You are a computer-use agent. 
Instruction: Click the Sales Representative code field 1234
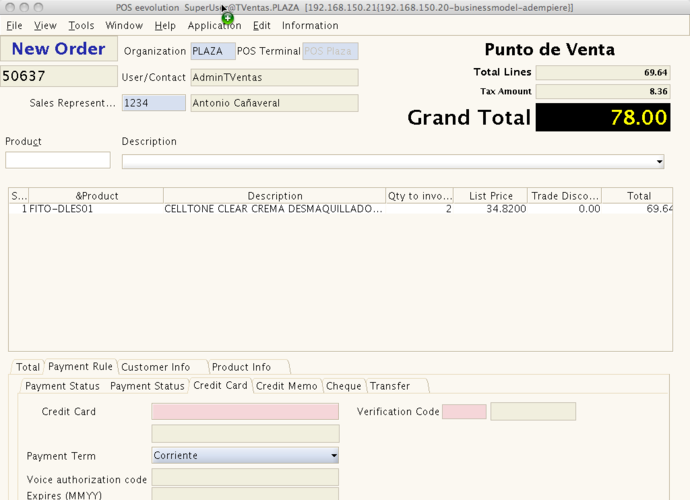154,103
